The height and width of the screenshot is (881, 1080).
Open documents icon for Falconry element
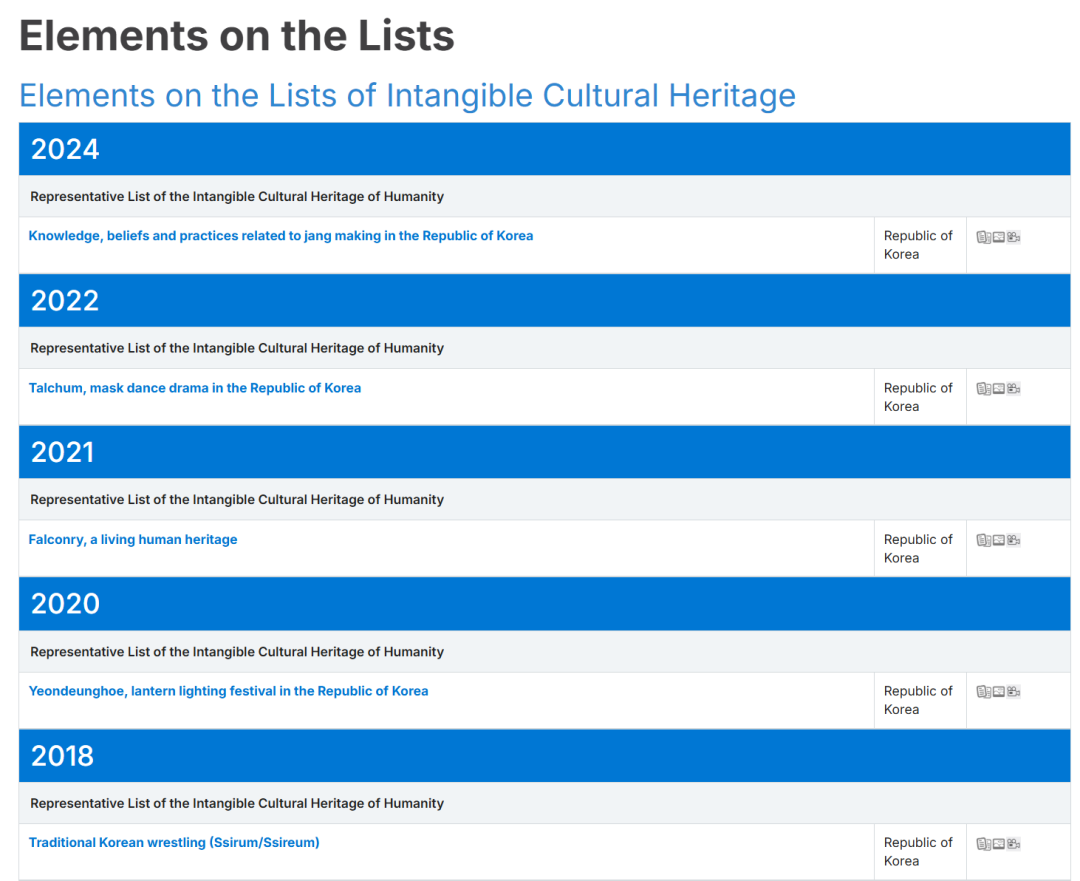[x=983, y=540]
